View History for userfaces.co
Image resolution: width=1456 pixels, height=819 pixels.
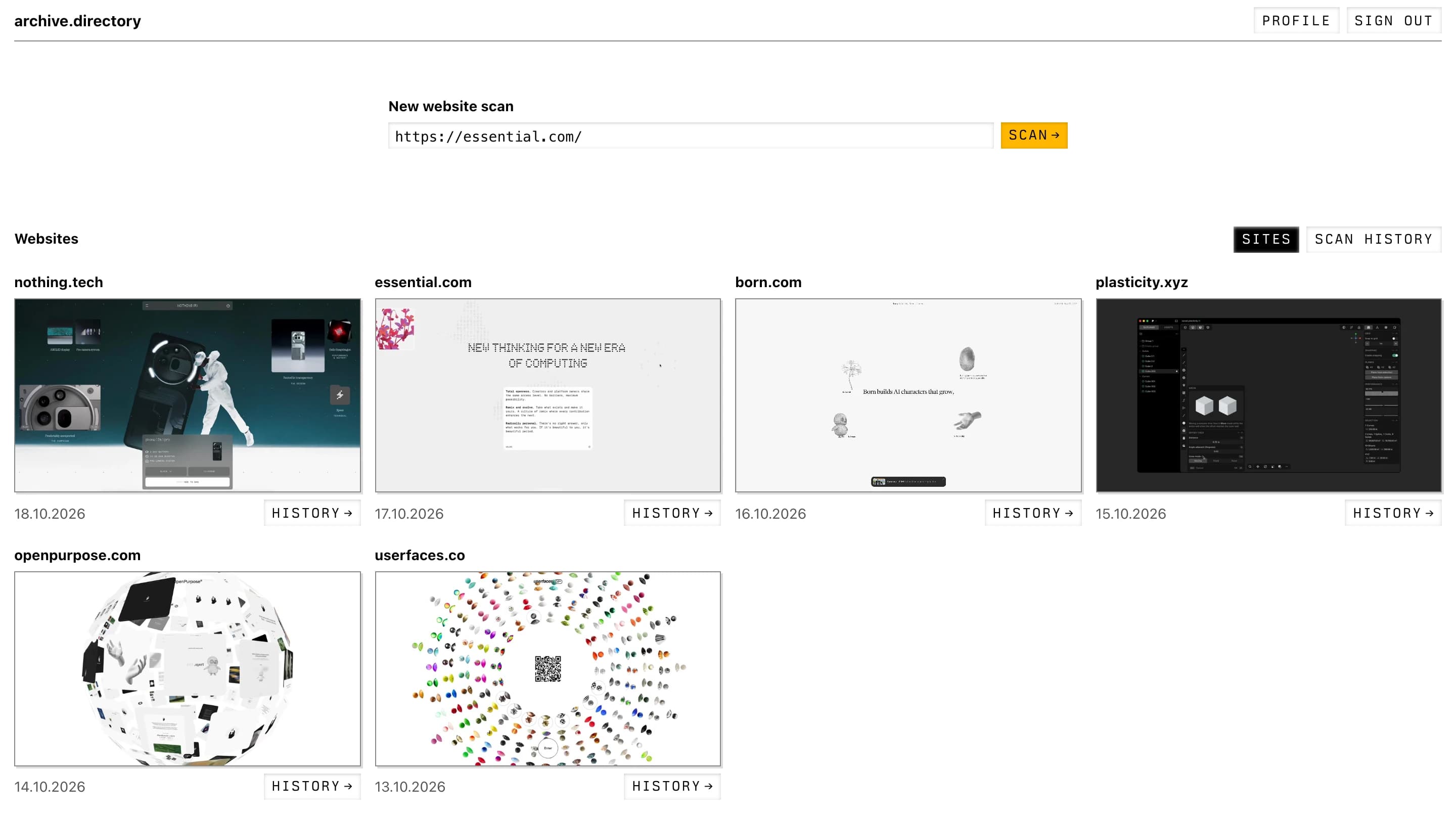tap(672, 786)
